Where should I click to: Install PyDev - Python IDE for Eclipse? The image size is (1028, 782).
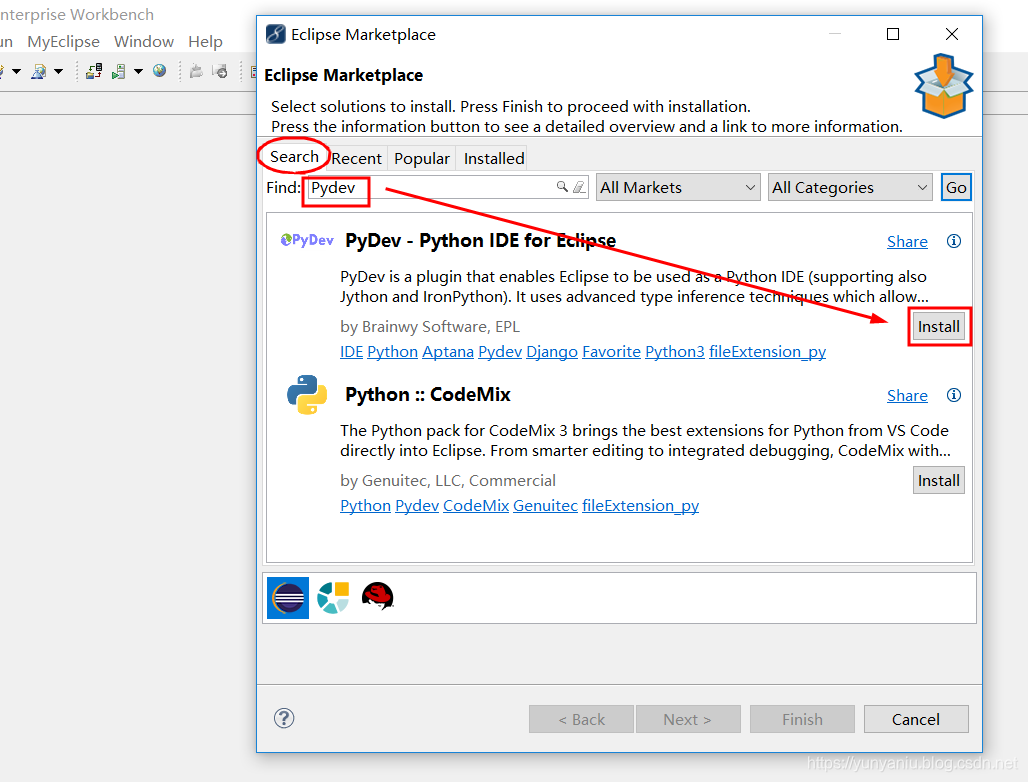[938, 326]
